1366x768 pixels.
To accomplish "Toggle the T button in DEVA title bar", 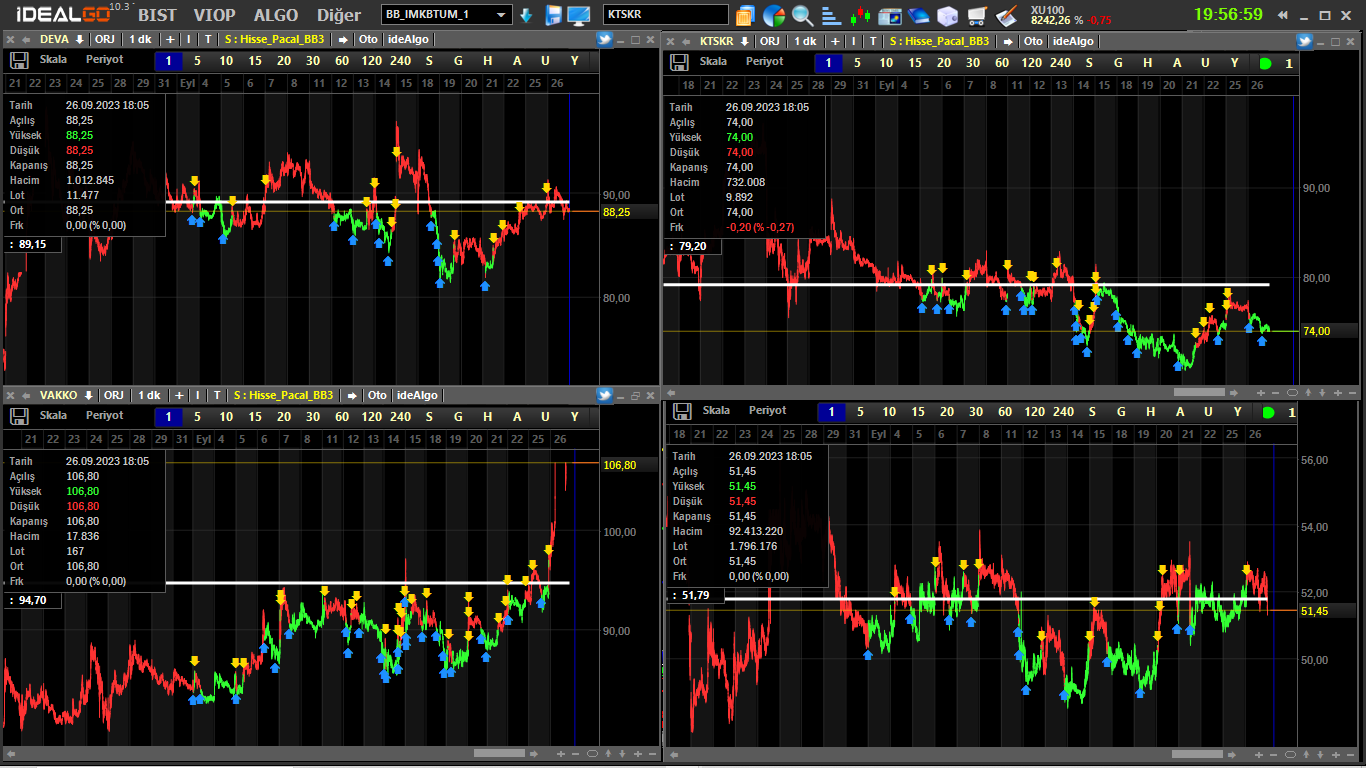I will tap(207, 40).
